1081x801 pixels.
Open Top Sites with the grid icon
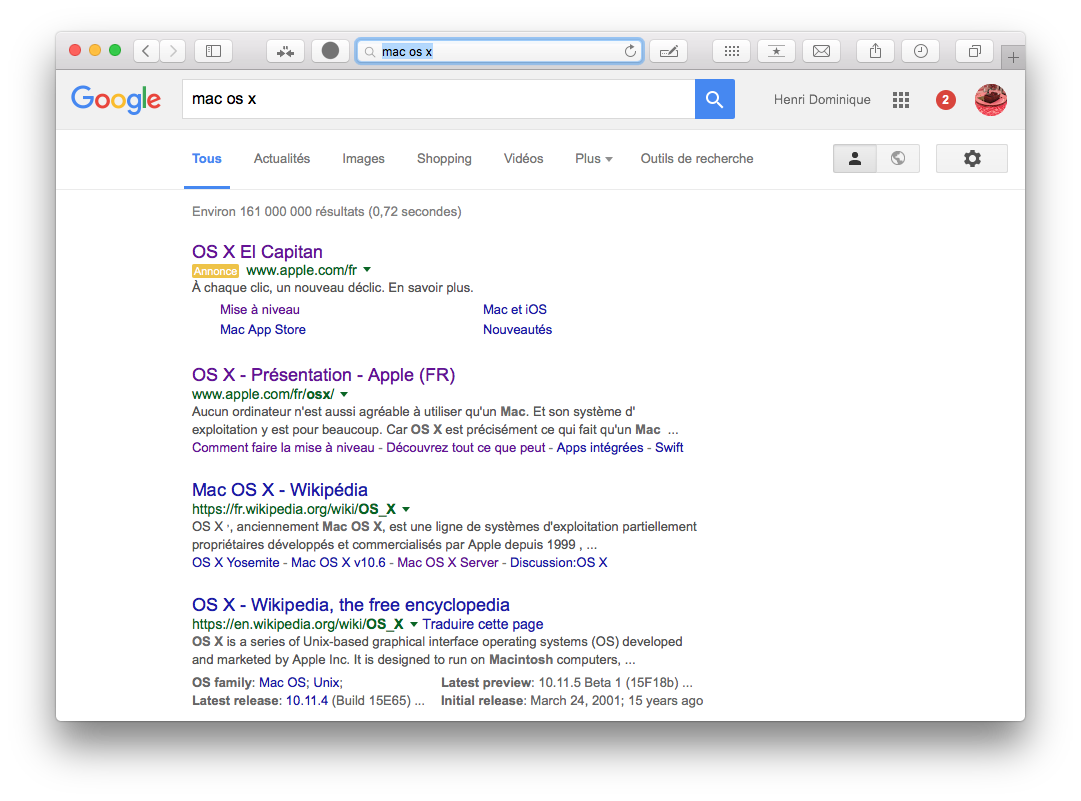click(x=731, y=50)
